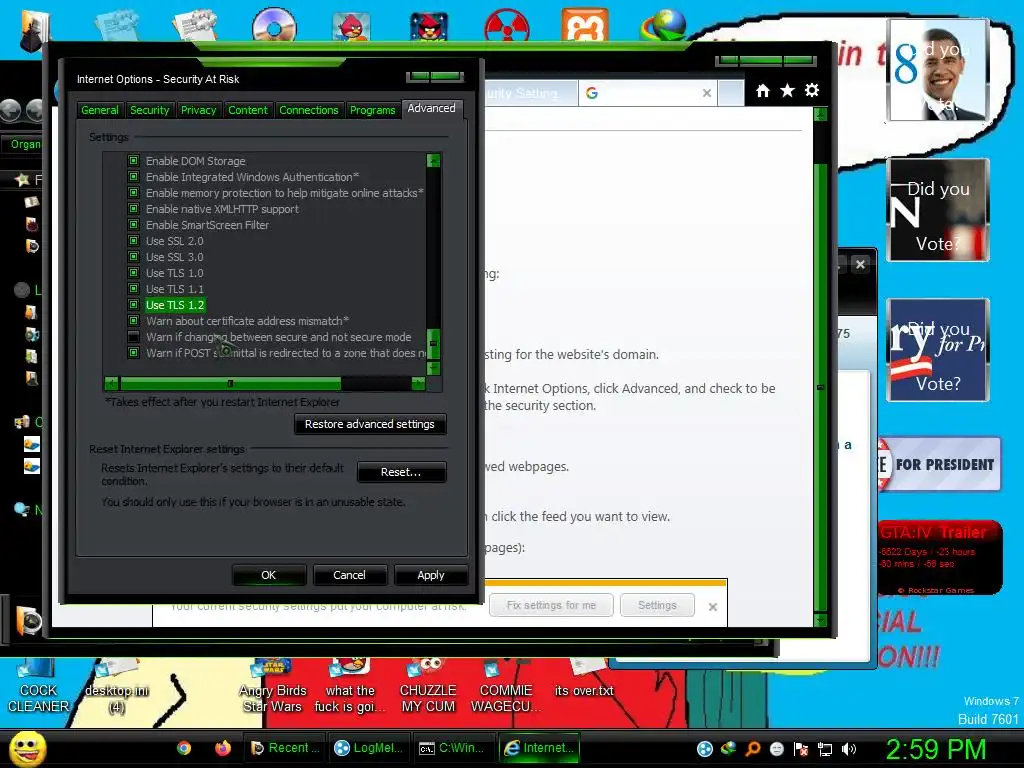This screenshot has height=768, width=1024.
Task: Open the Recent taskbar item
Action: point(285,748)
